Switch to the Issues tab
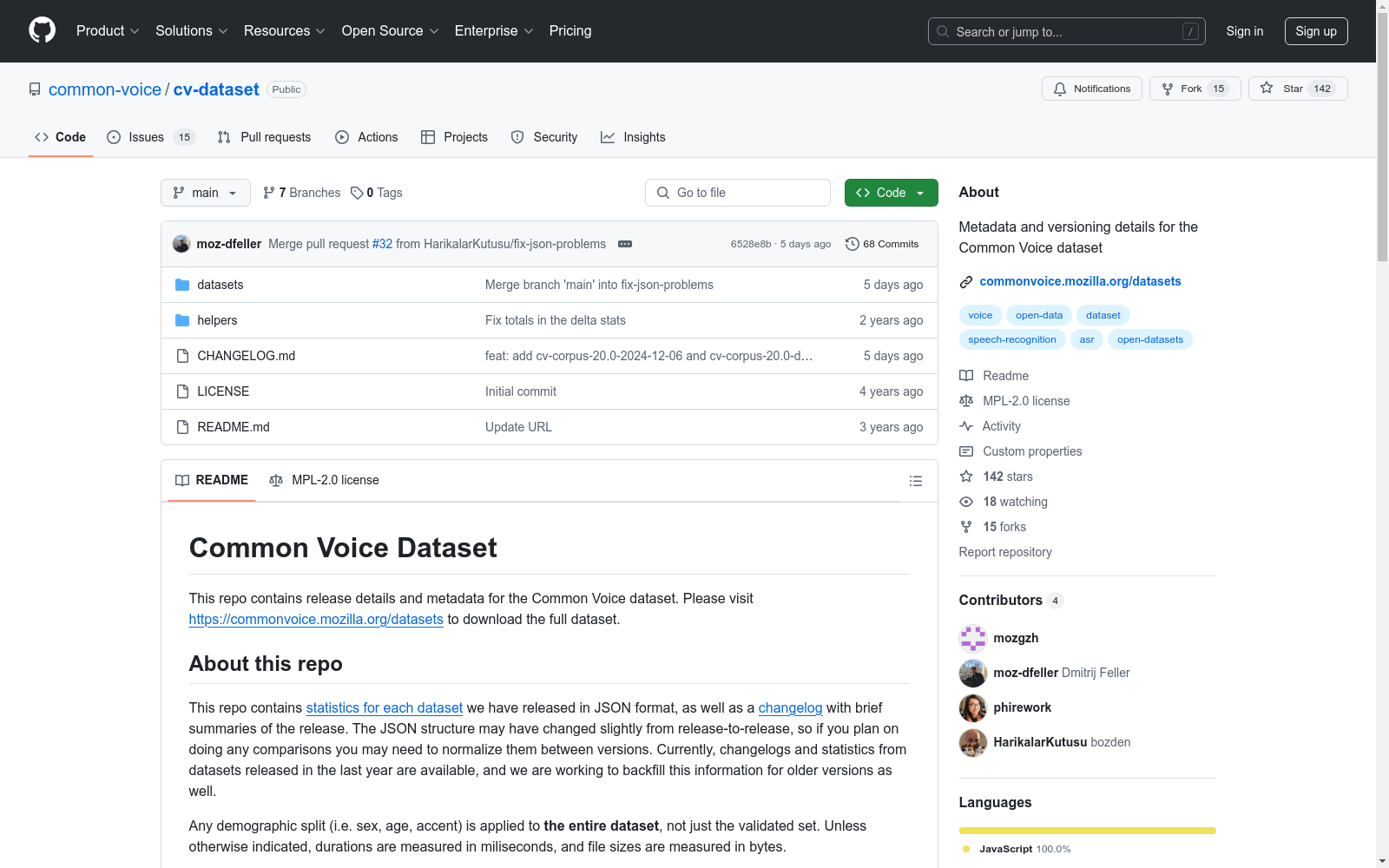 coord(151,137)
